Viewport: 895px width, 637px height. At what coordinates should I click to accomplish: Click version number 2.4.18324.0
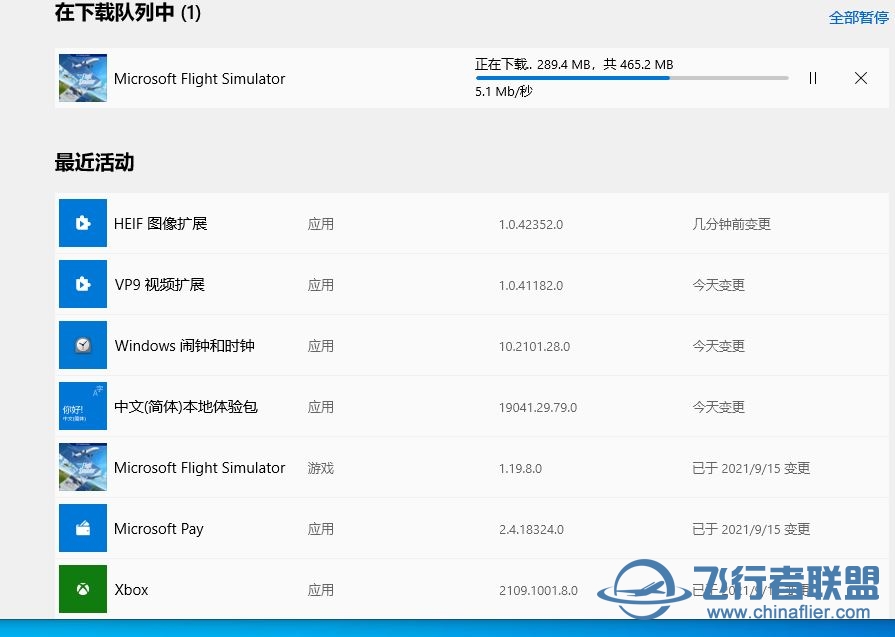tap(531, 530)
